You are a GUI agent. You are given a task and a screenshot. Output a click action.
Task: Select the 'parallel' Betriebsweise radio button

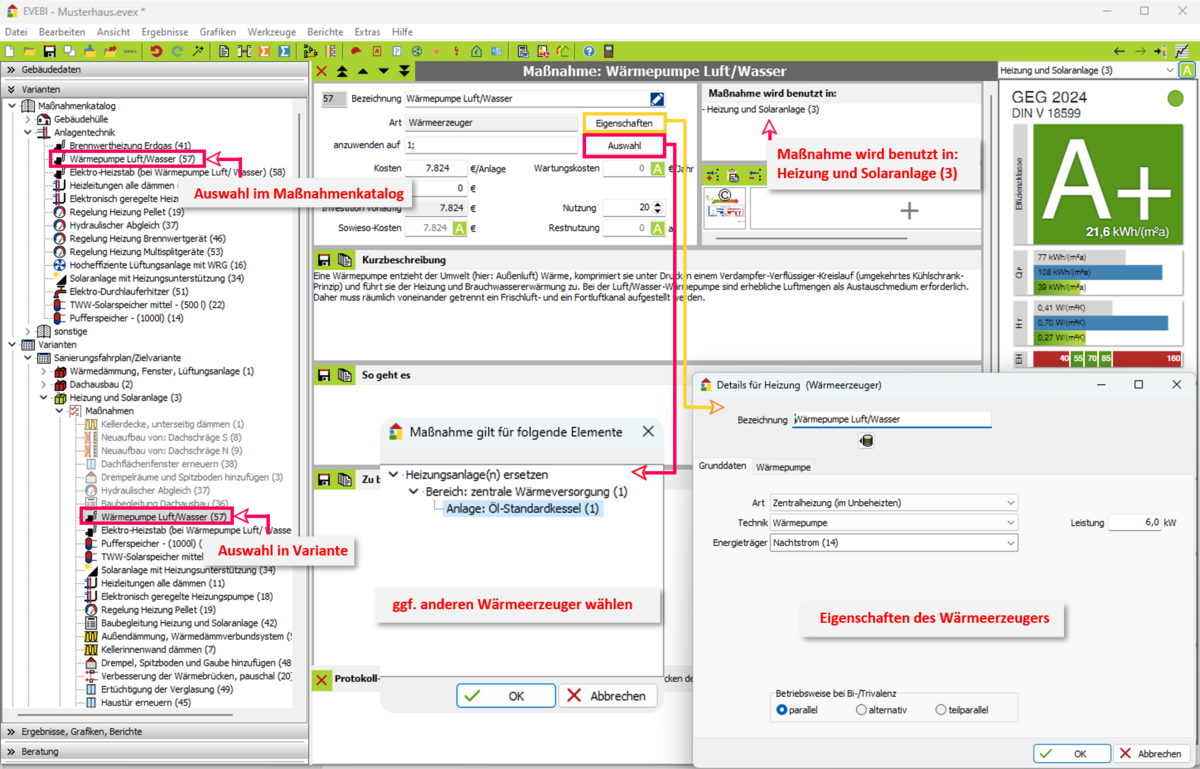coord(782,710)
